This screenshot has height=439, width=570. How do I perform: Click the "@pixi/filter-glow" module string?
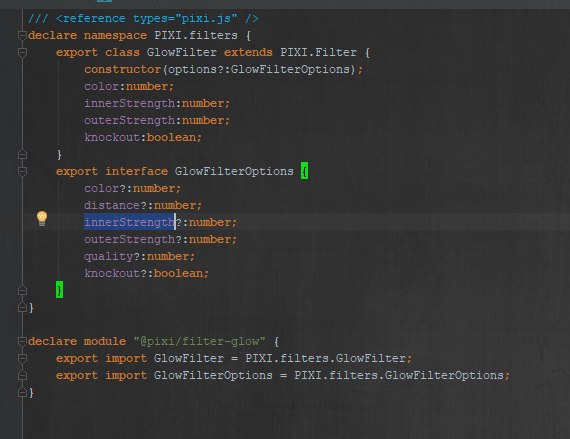(199, 341)
